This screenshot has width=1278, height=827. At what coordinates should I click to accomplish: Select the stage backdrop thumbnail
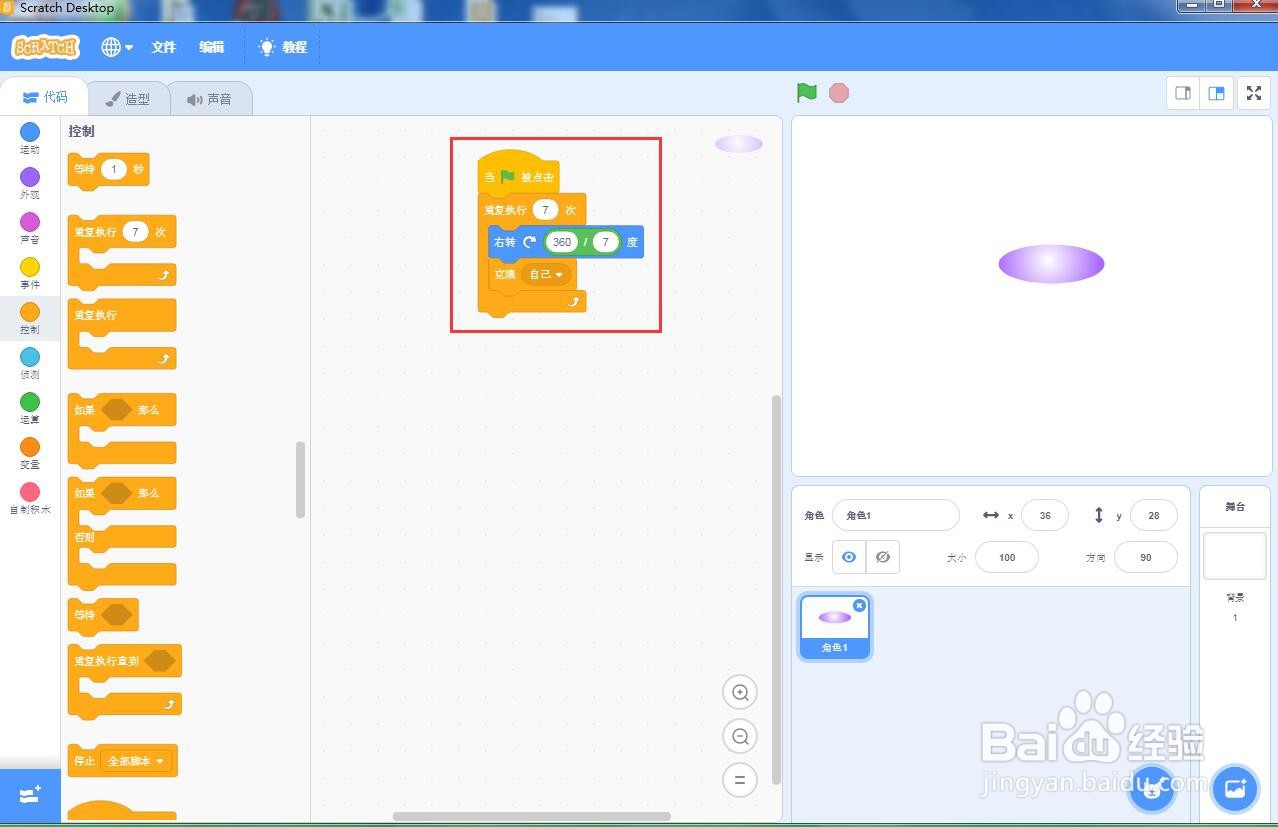(1235, 555)
